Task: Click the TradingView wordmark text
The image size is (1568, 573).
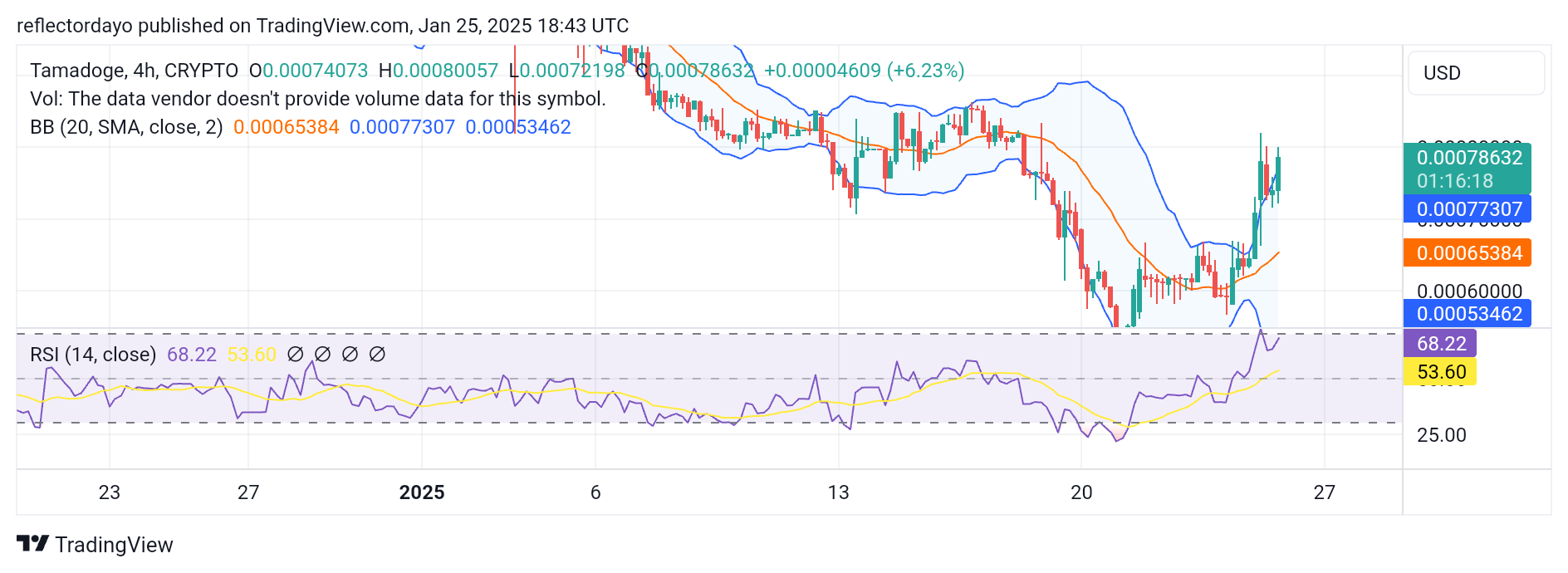Action: [x=114, y=545]
